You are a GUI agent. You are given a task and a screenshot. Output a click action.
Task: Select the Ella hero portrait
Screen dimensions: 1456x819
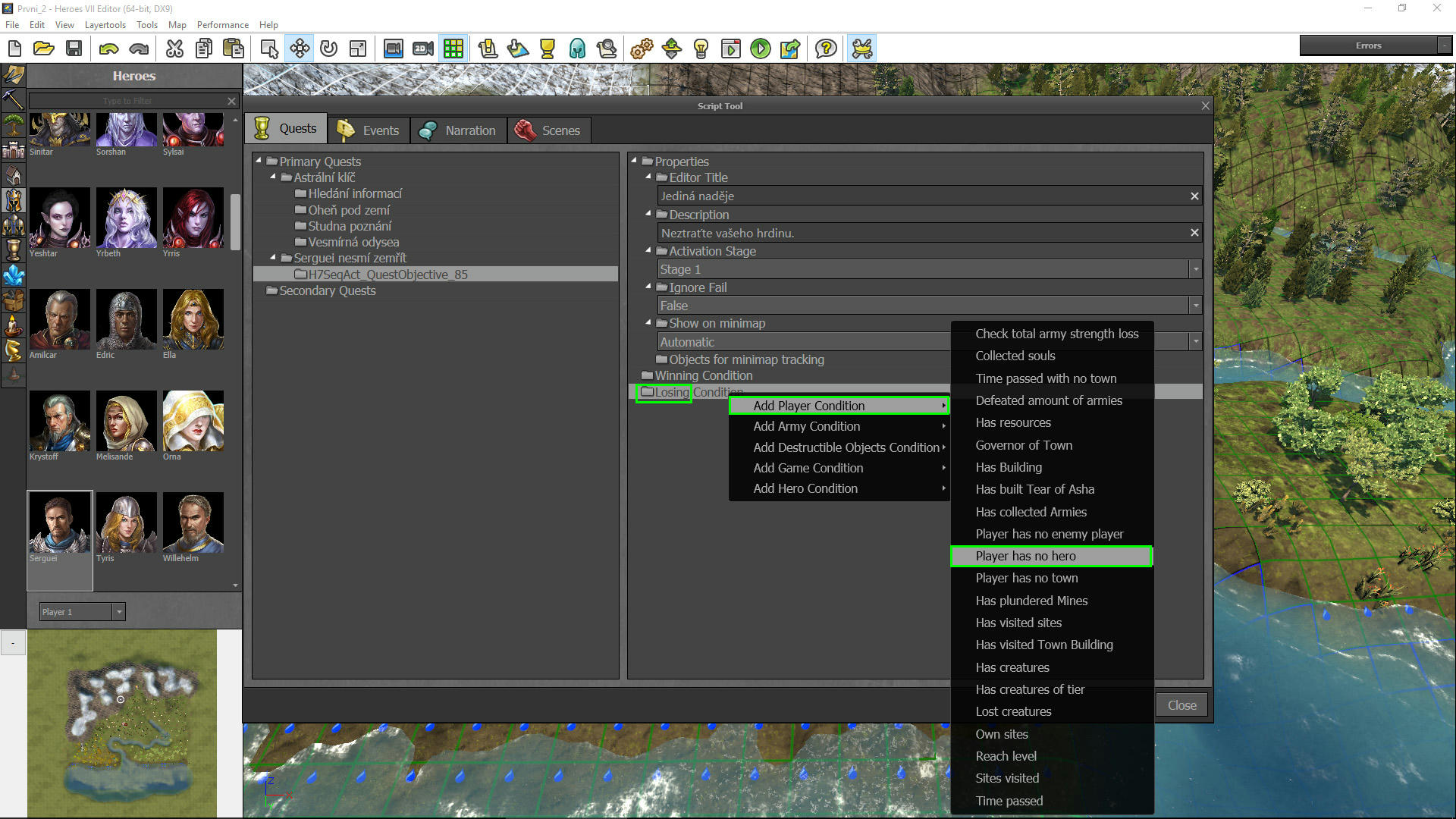[193, 319]
